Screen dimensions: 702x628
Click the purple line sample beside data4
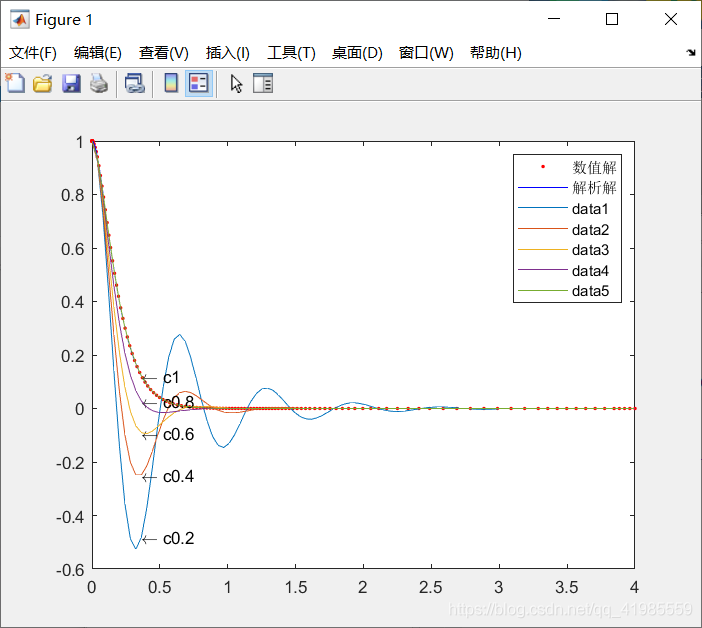tap(543, 269)
